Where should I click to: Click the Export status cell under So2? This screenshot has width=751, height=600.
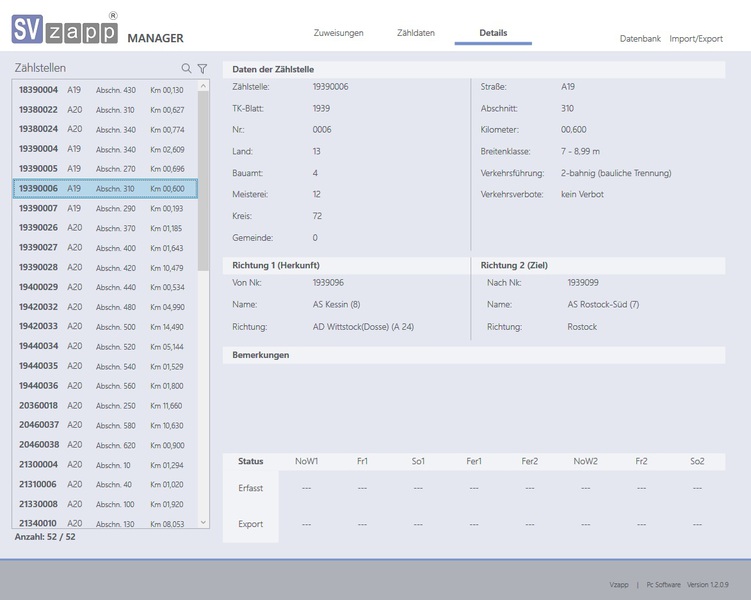coord(697,524)
